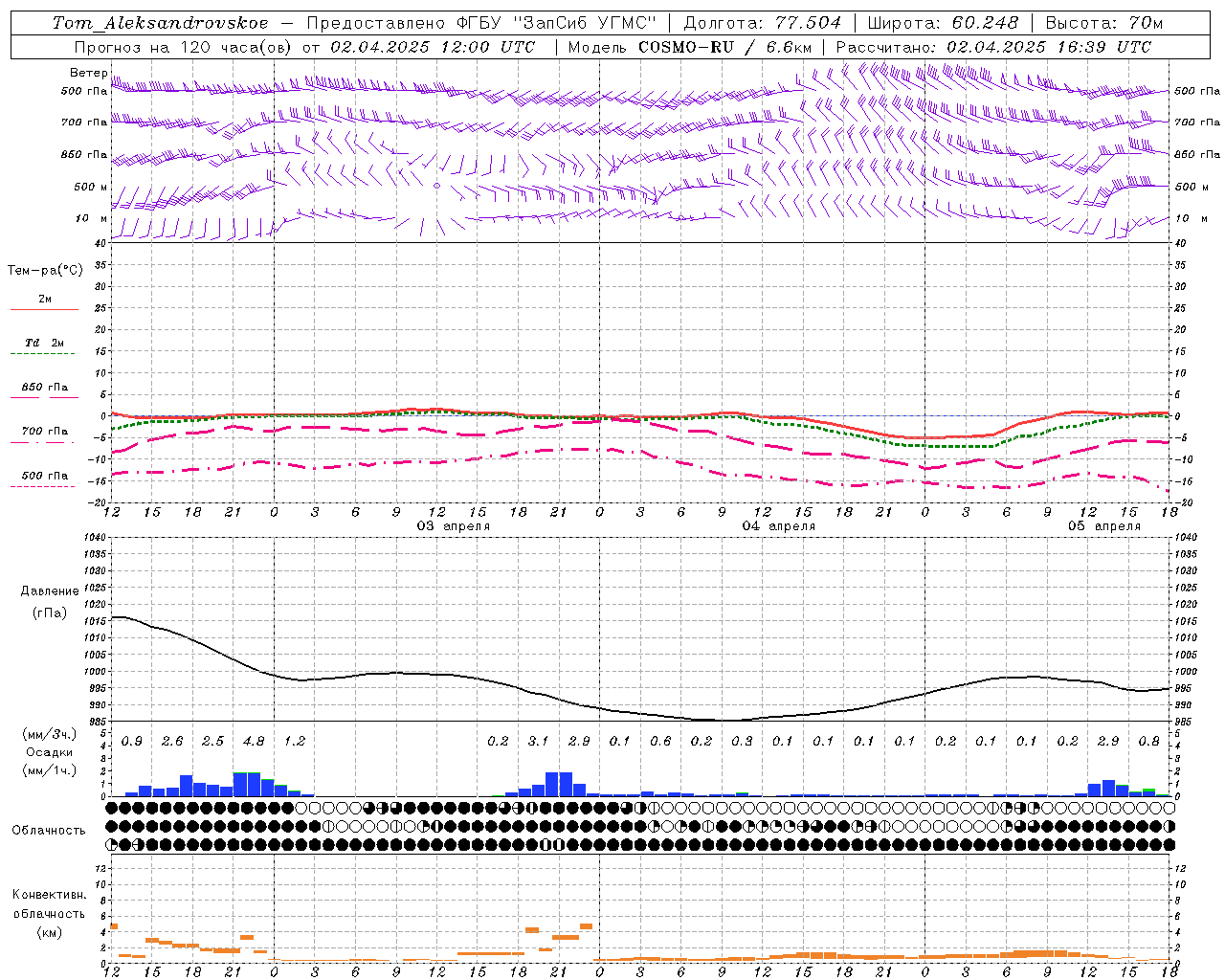Click the 0.6 precipitation value
This screenshot has width=1225, height=980.
point(660,742)
